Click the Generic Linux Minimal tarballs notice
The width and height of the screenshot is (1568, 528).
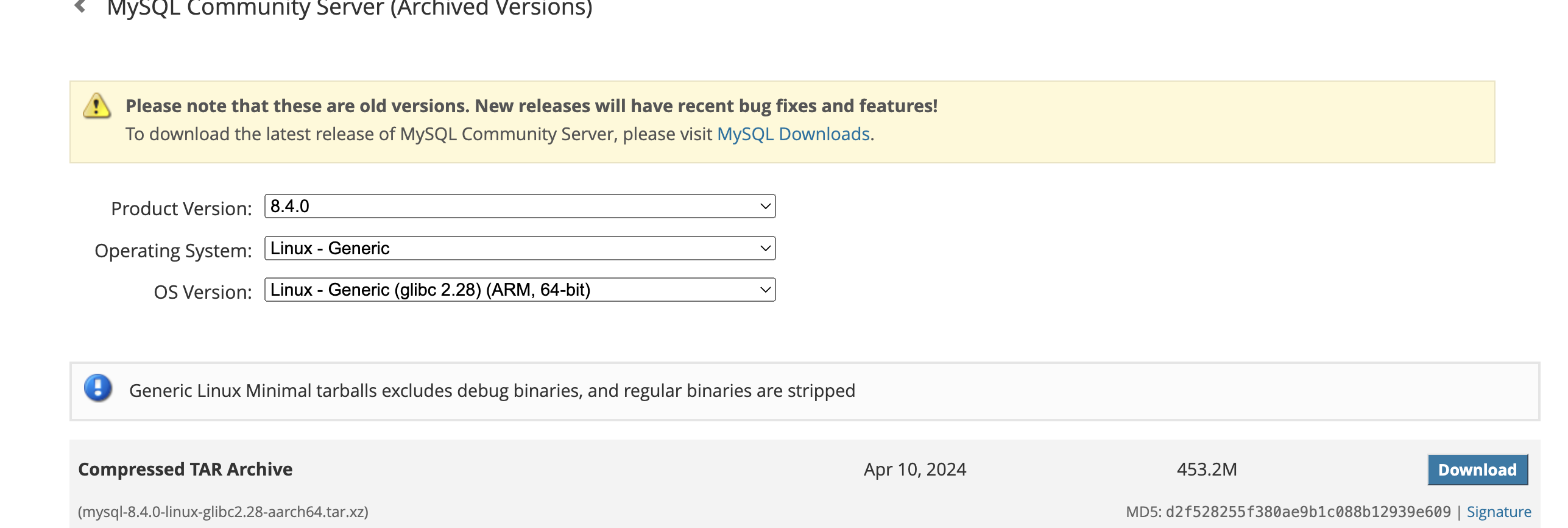(x=492, y=391)
